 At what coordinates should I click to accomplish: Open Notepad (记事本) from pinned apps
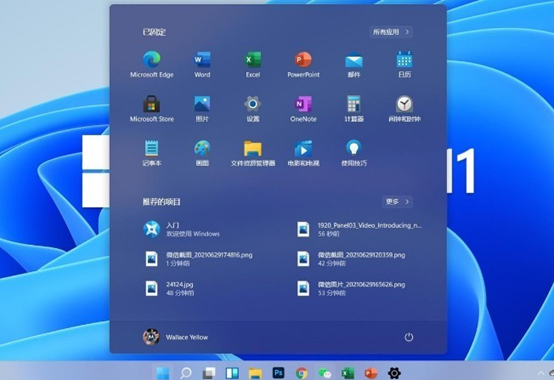click(x=152, y=153)
